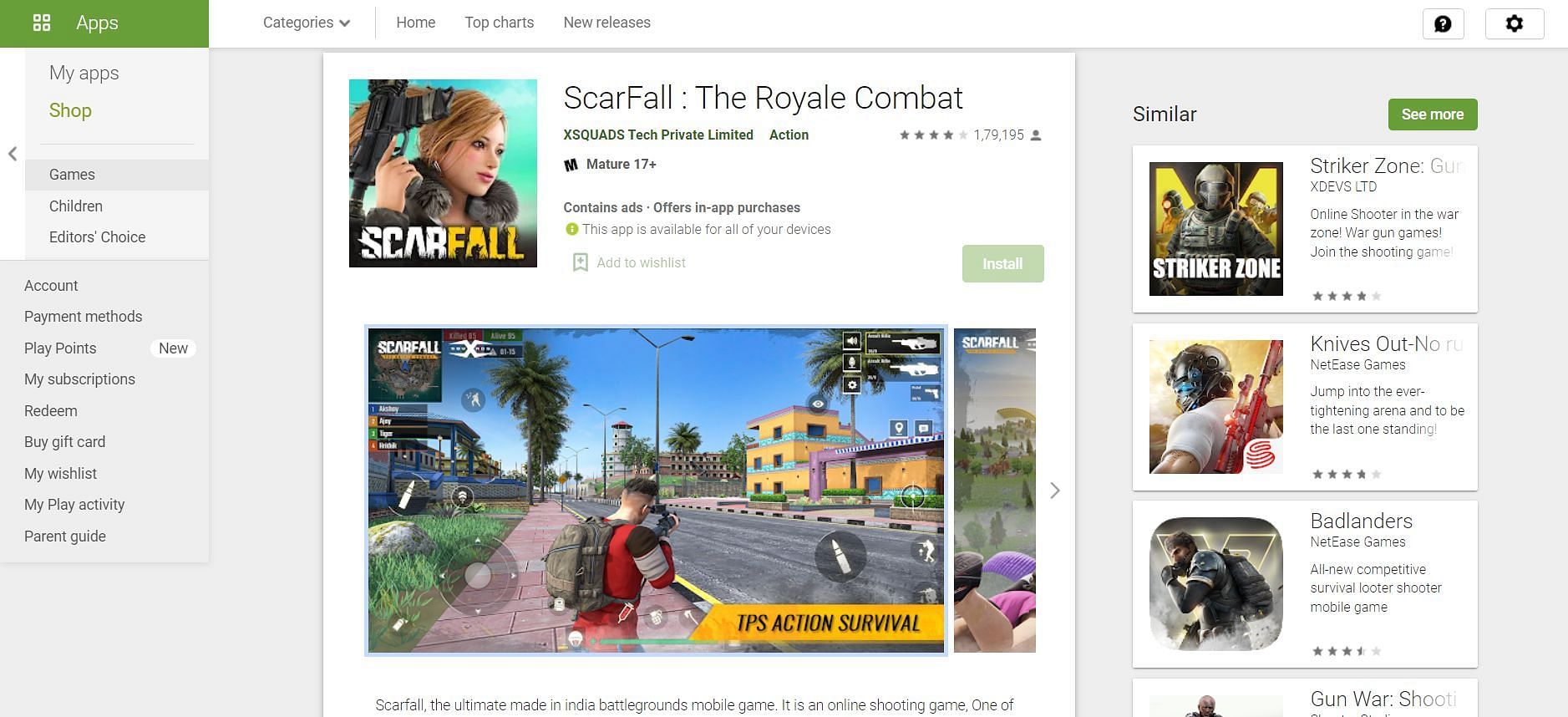Click the ScarFall app icon image
The height and width of the screenshot is (717, 1568).
click(443, 173)
